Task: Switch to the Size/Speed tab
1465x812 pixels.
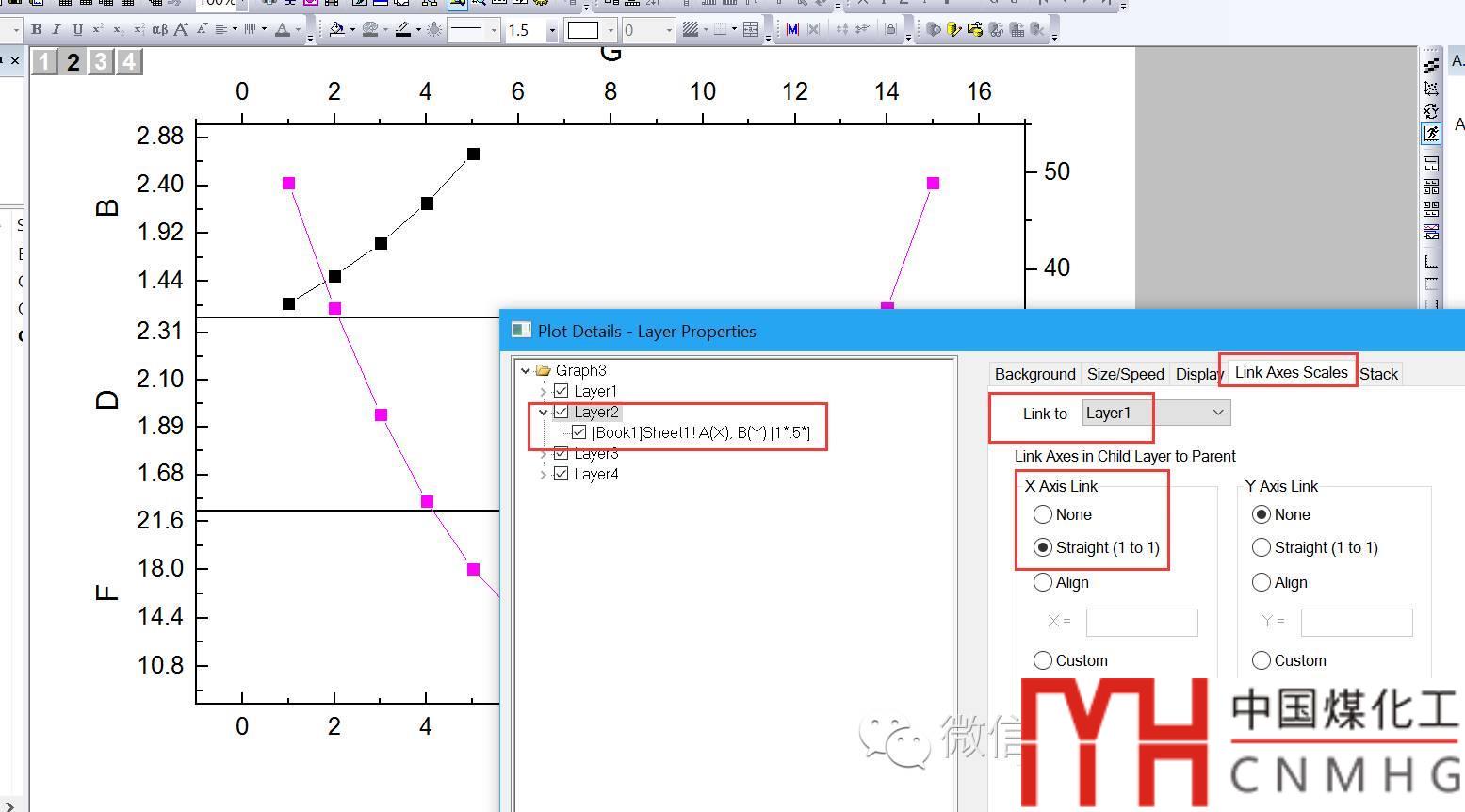Action: pos(1125,374)
